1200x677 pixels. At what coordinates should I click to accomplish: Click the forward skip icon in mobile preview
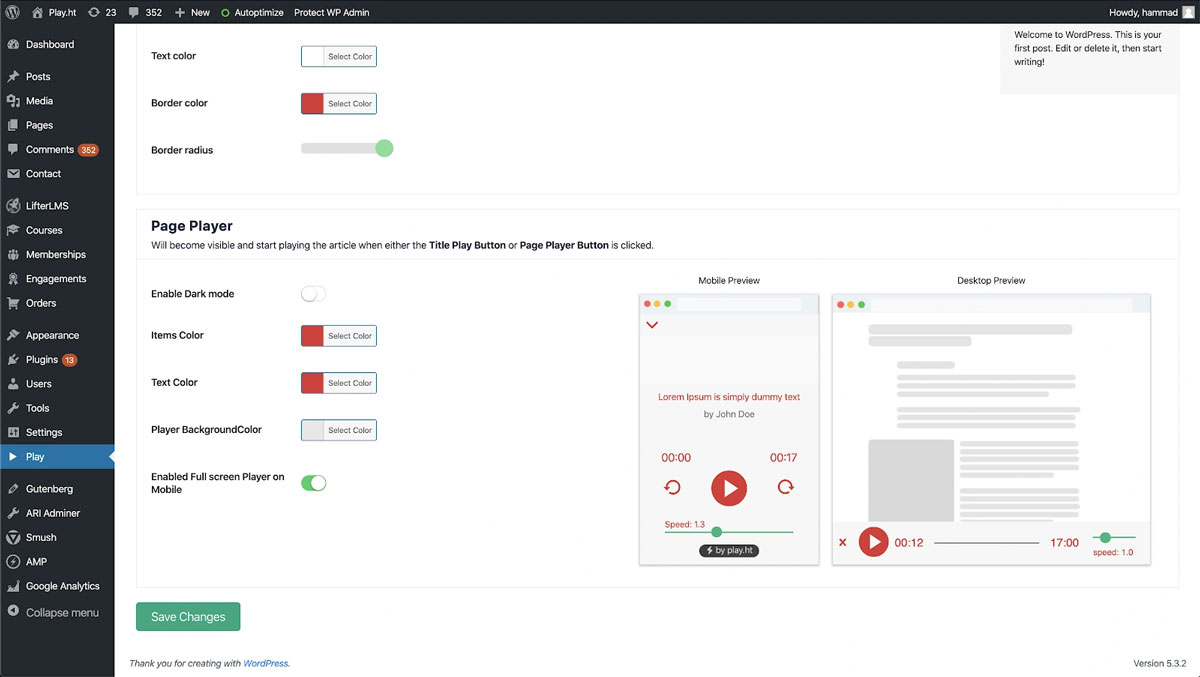(785, 488)
